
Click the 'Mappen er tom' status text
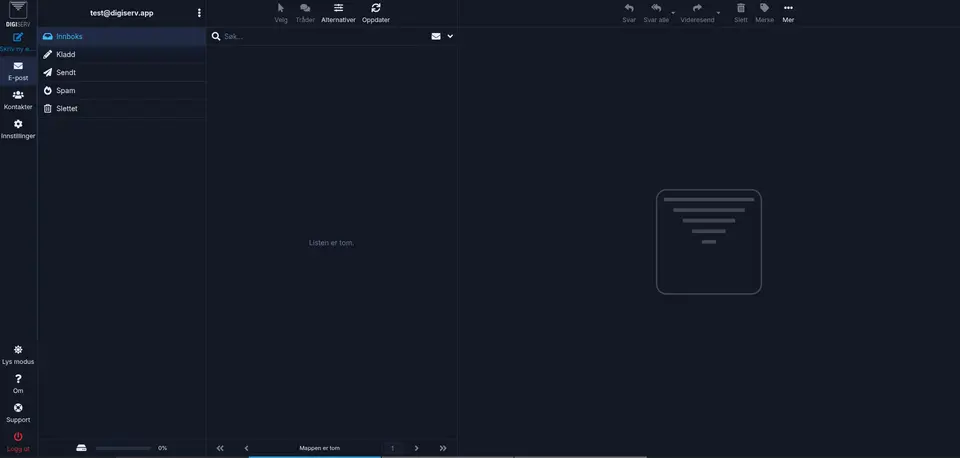[x=320, y=448]
